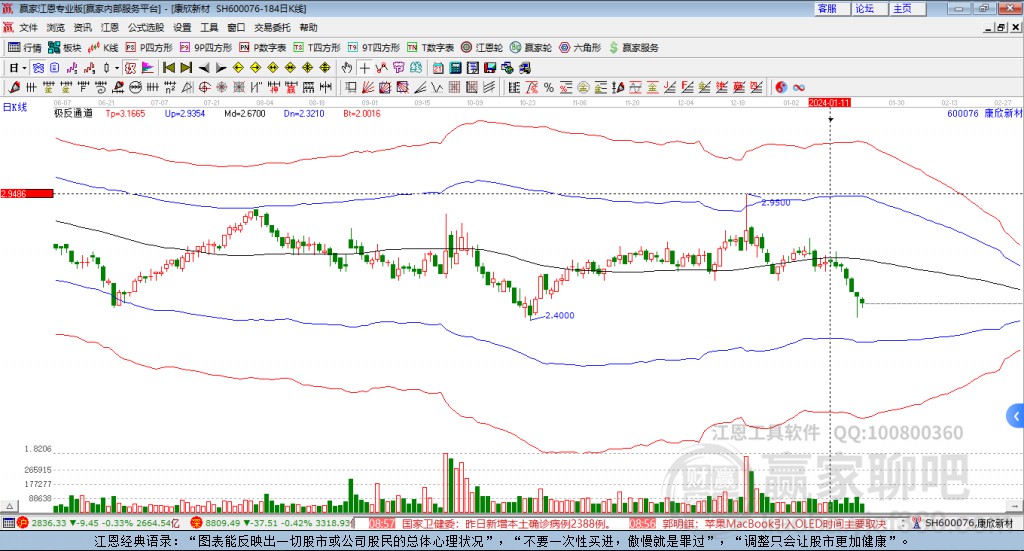Open the 资讯 menu

tap(82, 27)
